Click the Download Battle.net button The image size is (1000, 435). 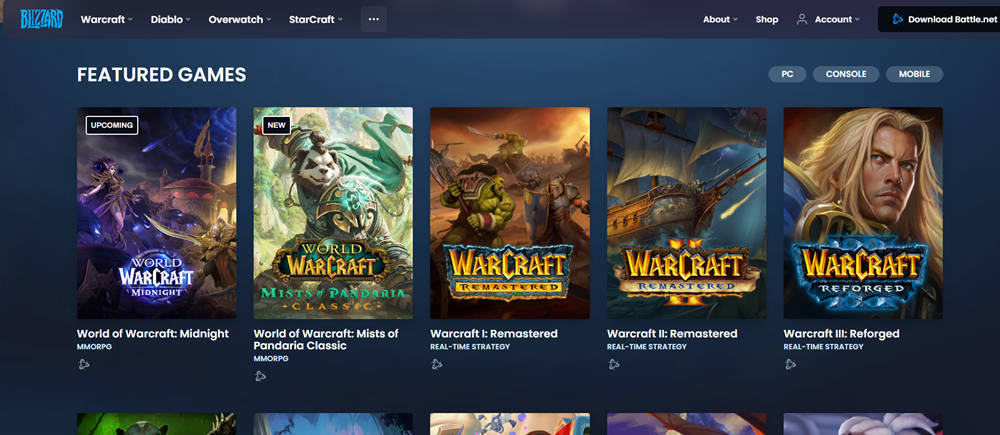pos(939,19)
